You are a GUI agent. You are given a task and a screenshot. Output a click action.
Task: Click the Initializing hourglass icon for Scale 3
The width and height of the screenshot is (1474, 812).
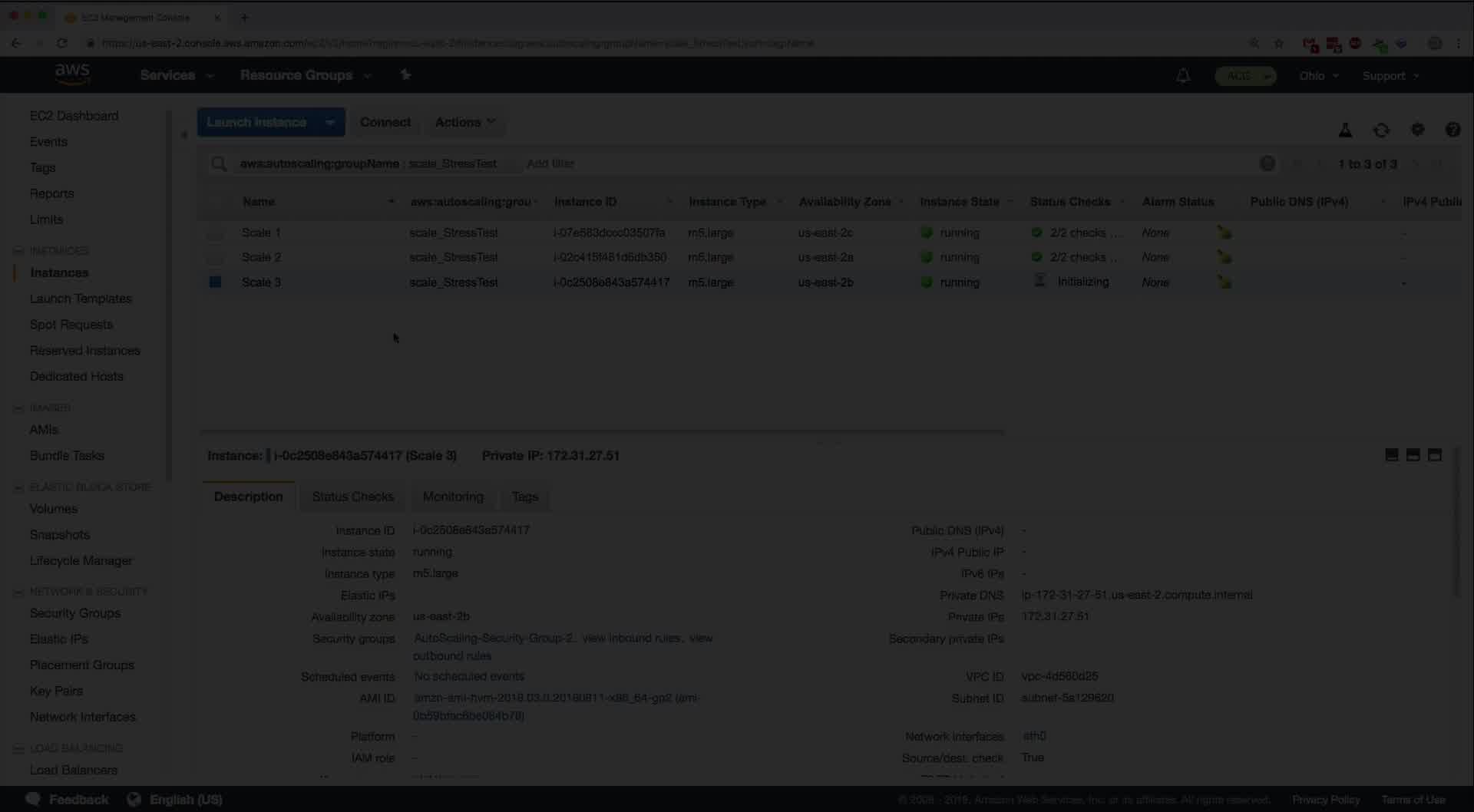point(1039,281)
